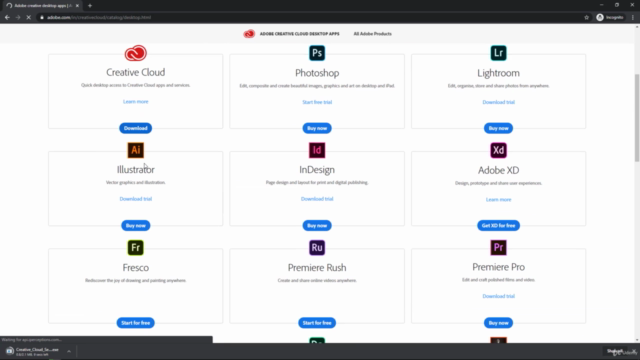Click the Premiere Rush heading text
Image resolution: width=640 pixels, height=360 pixels.
pos(317,268)
